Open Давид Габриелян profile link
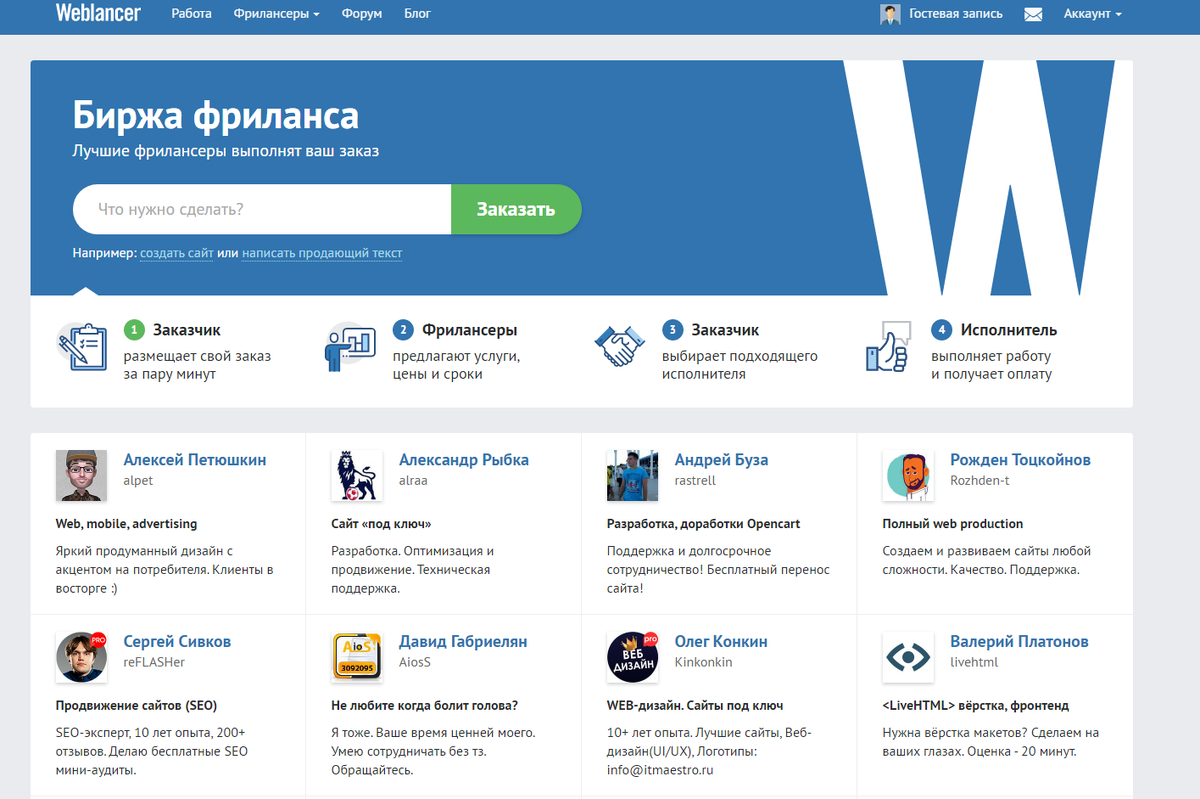 pyautogui.click(x=463, y=641)
